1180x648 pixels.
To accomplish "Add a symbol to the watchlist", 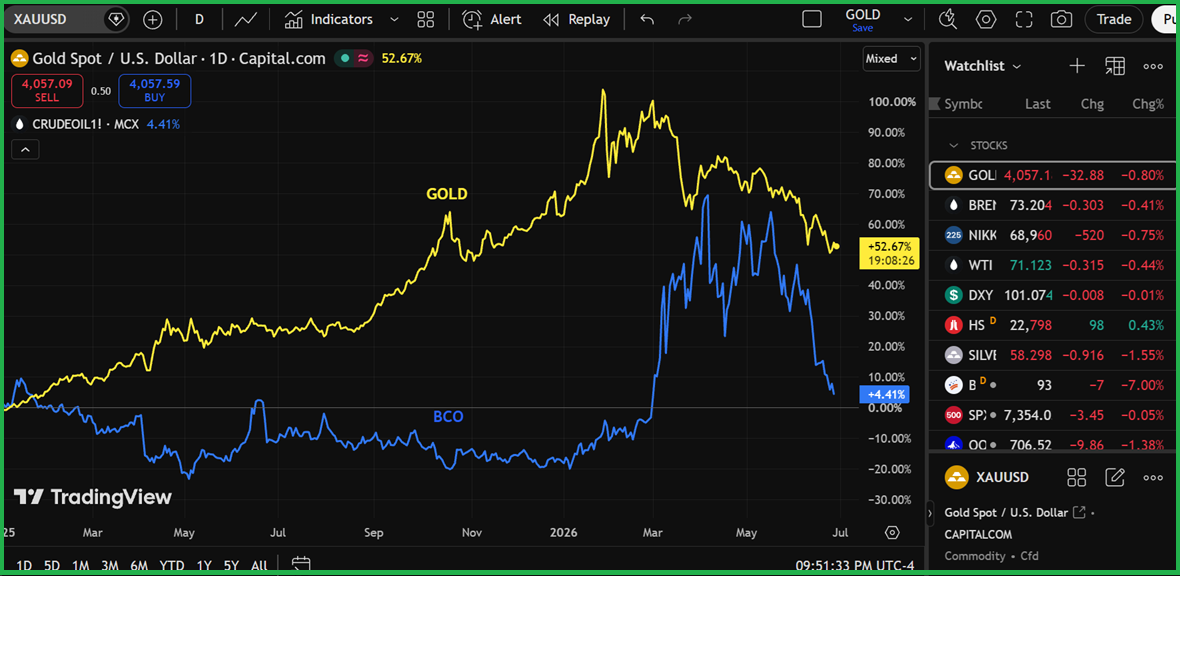I will (1077, 66).
